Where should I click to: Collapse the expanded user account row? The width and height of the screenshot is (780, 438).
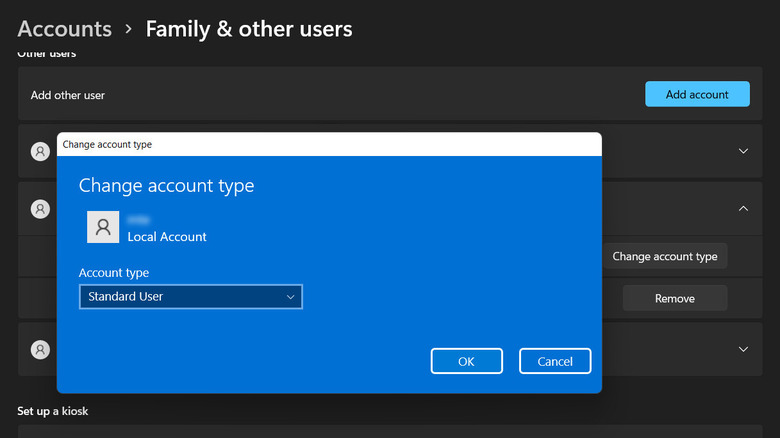click(743, 209)
